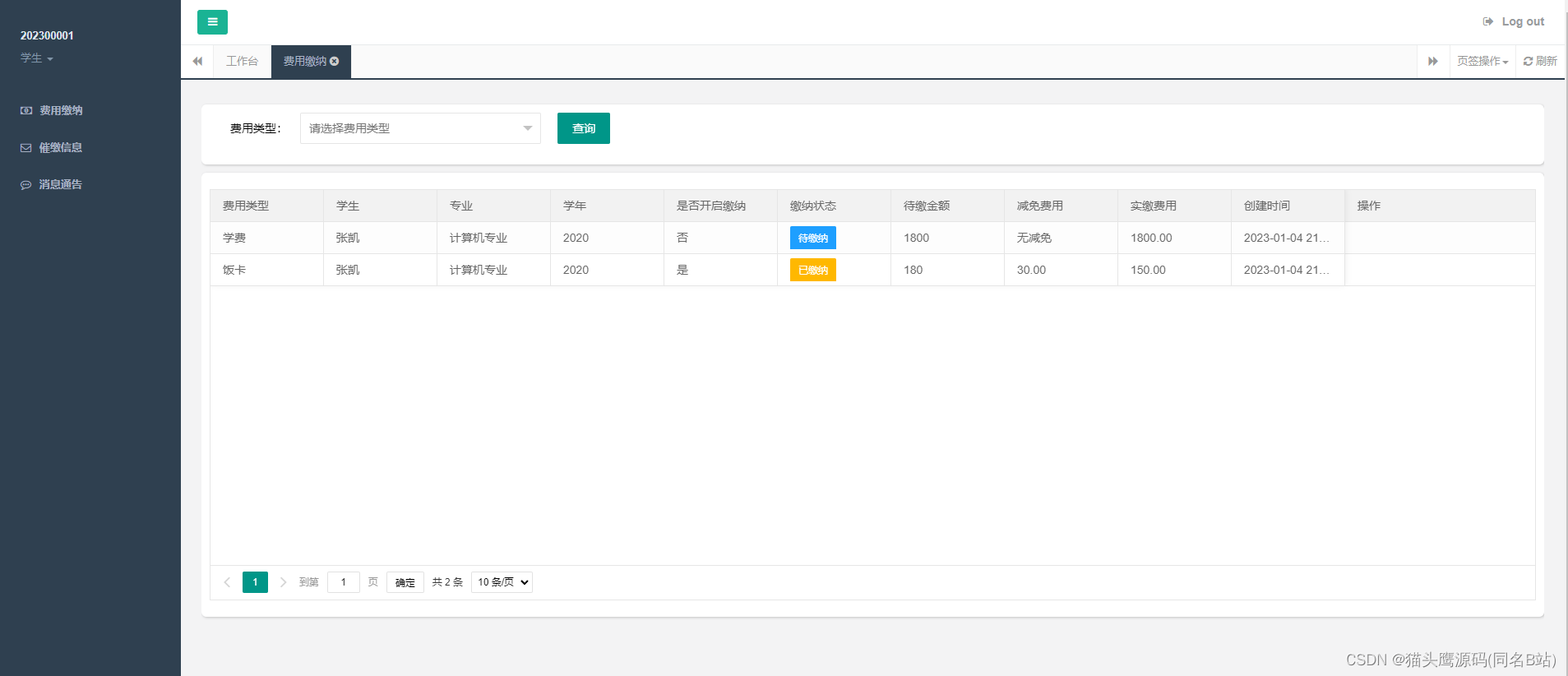Viewport: 1568px width, 676px height.
Task: Click the 刷新 refresh button
Action: [x=1540, y=62]
